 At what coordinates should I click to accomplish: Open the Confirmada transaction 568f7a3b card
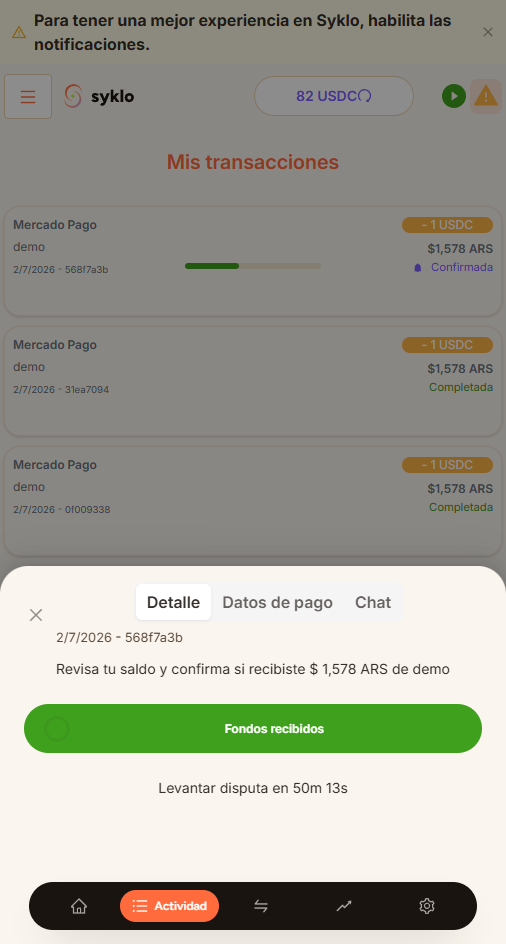pyautogui.click(x=253, y=261)
